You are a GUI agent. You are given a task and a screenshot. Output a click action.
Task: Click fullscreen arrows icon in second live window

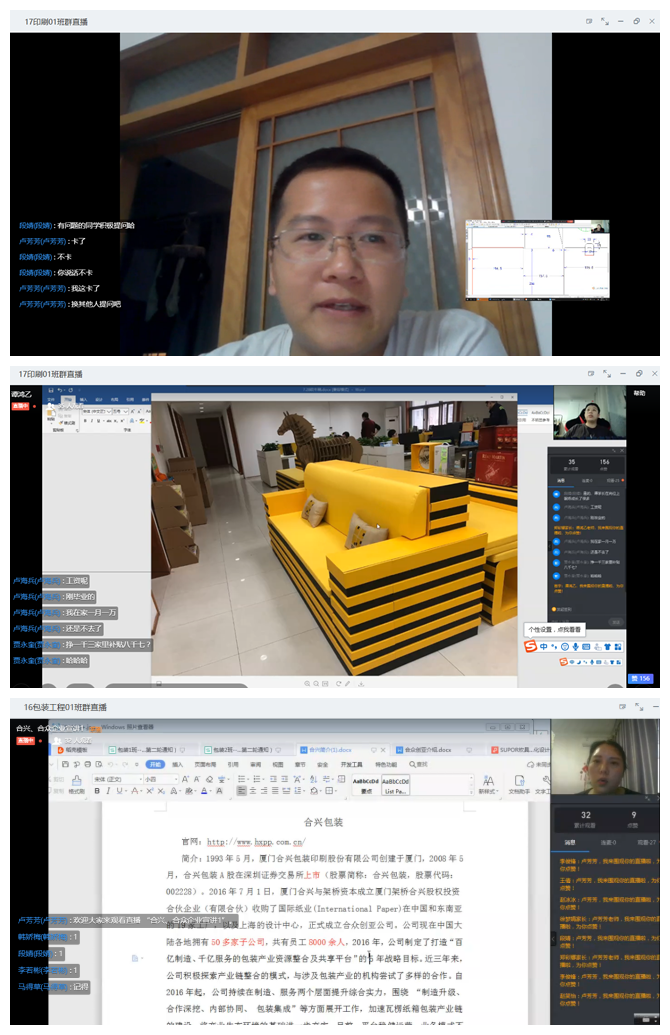(x=605, y=373)
